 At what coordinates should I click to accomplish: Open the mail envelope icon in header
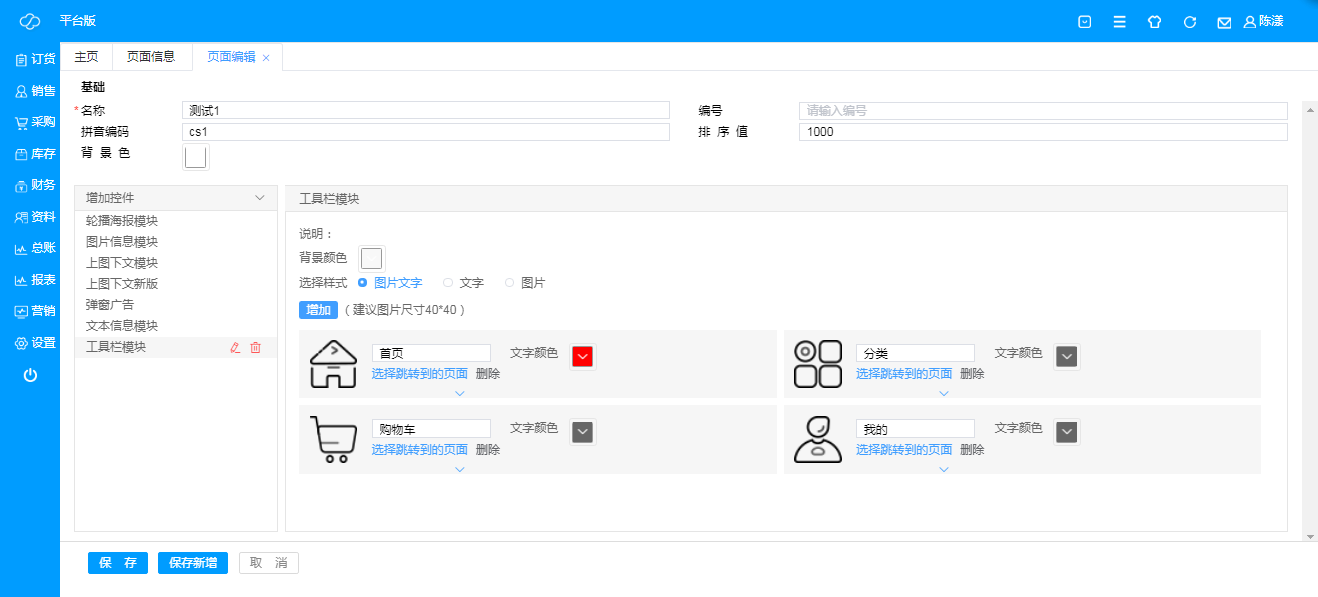tap(1223, 22)
